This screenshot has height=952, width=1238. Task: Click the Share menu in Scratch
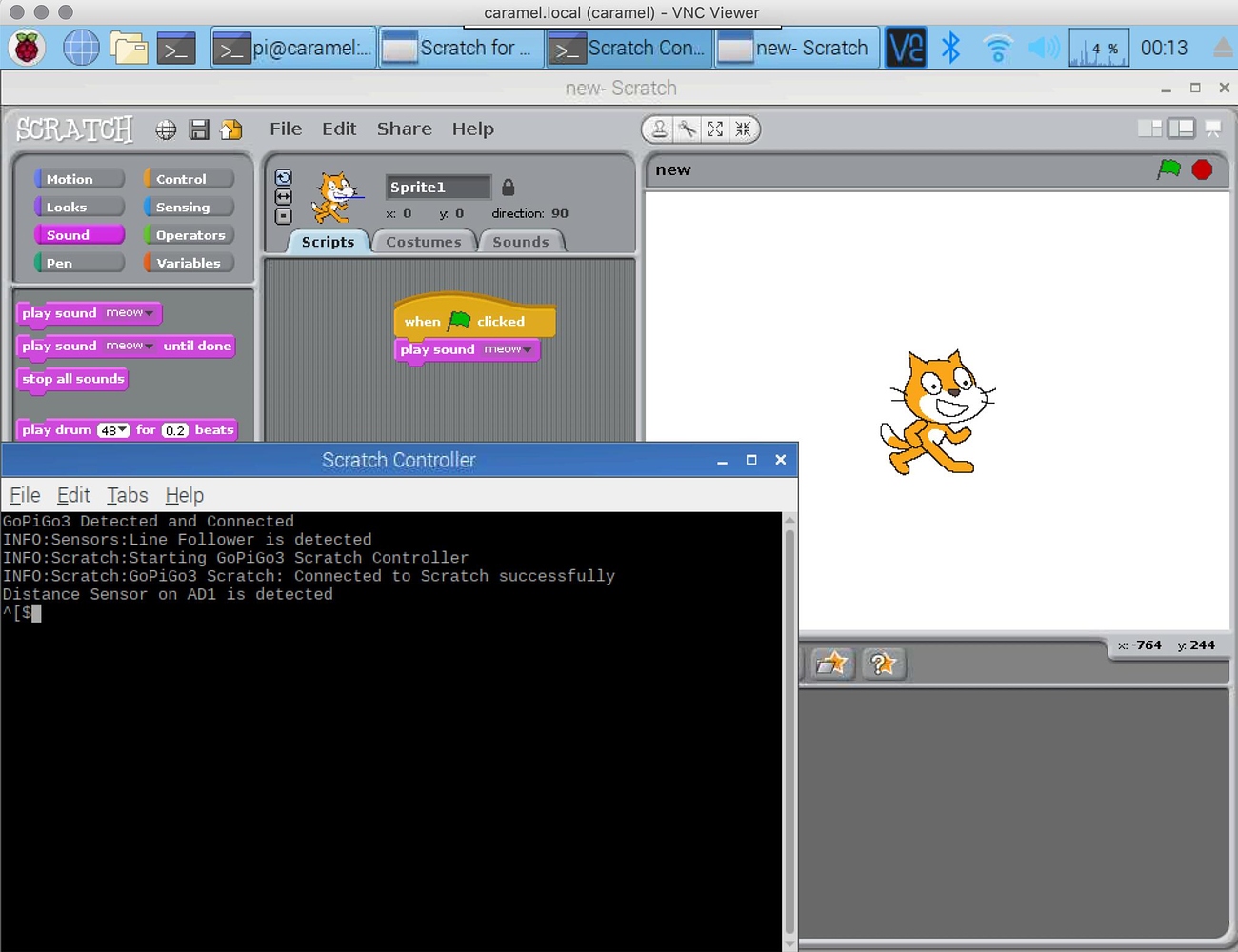404,129
